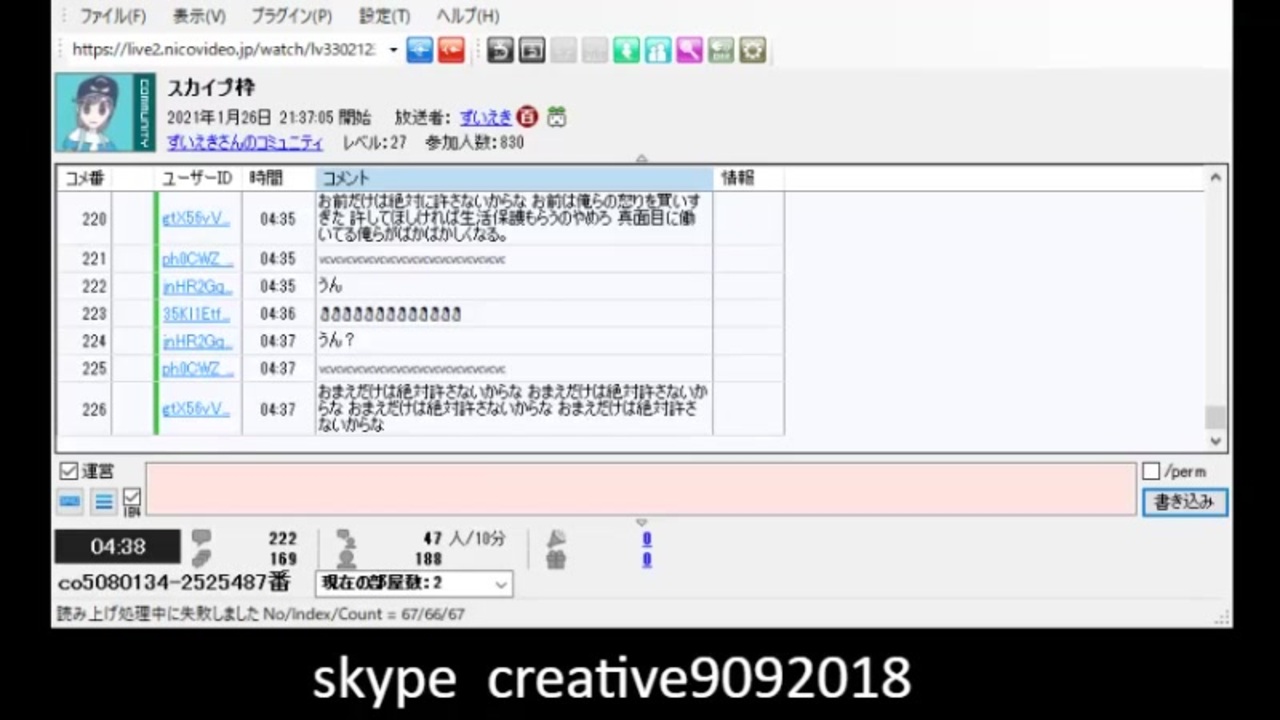
Task: Click the 04:38 elapsed time display
Action: point(118,547)
